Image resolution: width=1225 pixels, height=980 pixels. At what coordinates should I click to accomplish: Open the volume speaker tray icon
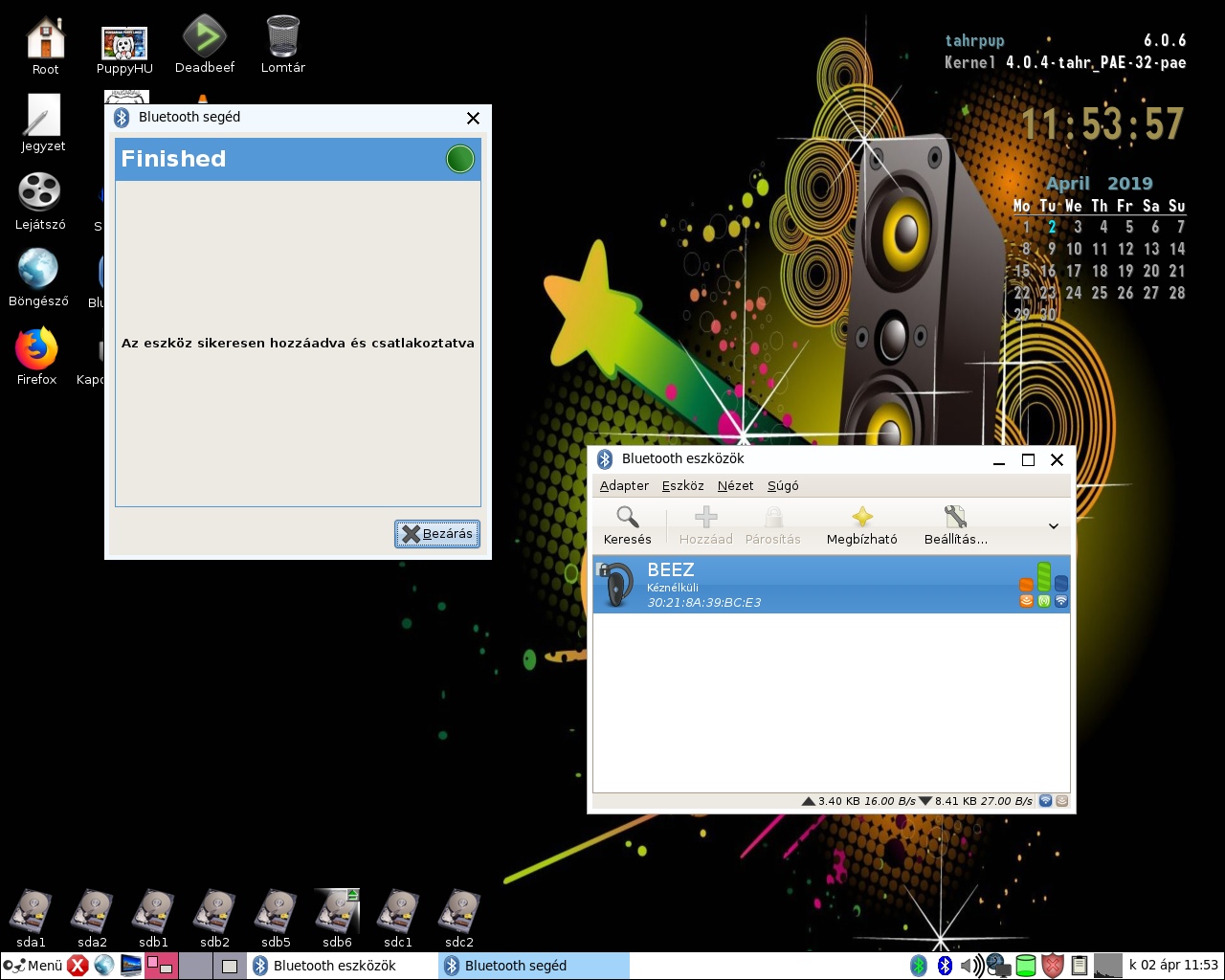(971, 966)
